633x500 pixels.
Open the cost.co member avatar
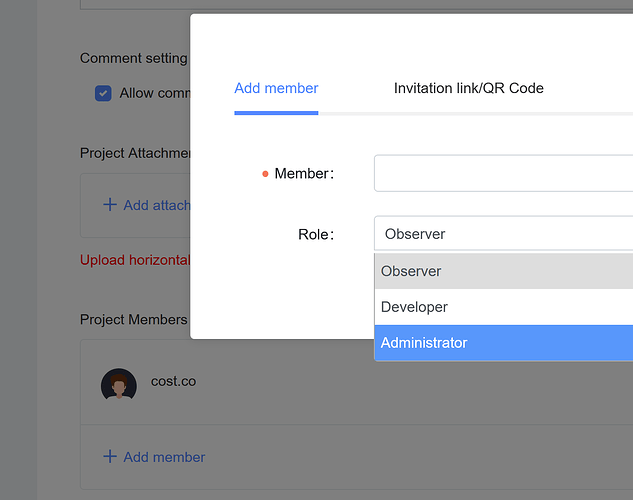tap(119, 384)
